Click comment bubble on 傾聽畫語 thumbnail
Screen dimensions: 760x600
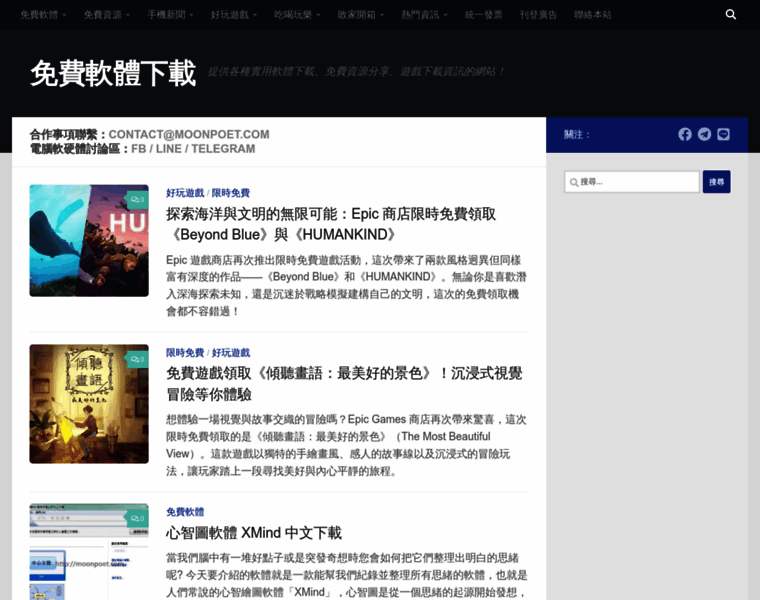click(137, 359)
